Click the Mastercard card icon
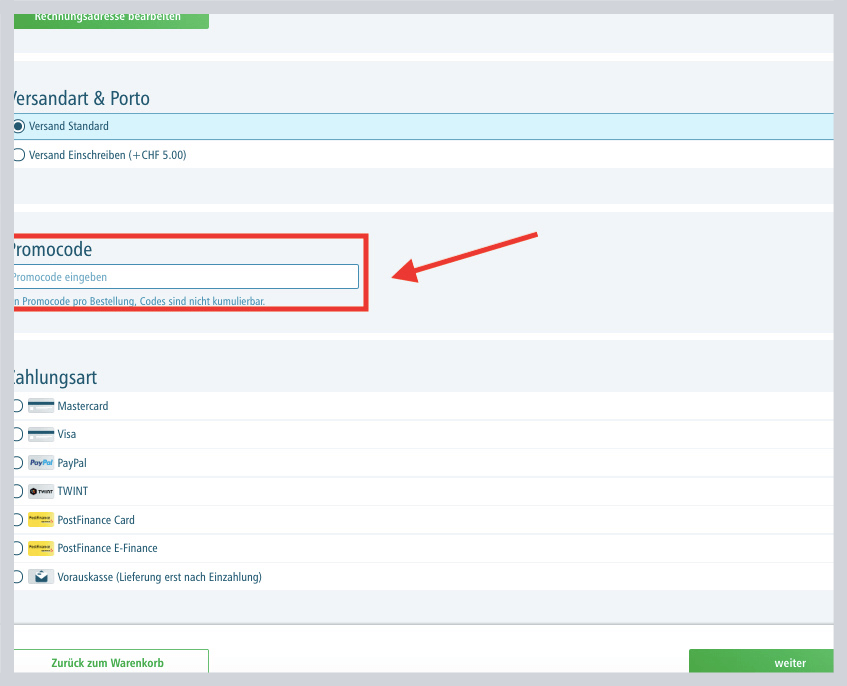Viewport: 847px width, 686px height. (x=41, y=406)
